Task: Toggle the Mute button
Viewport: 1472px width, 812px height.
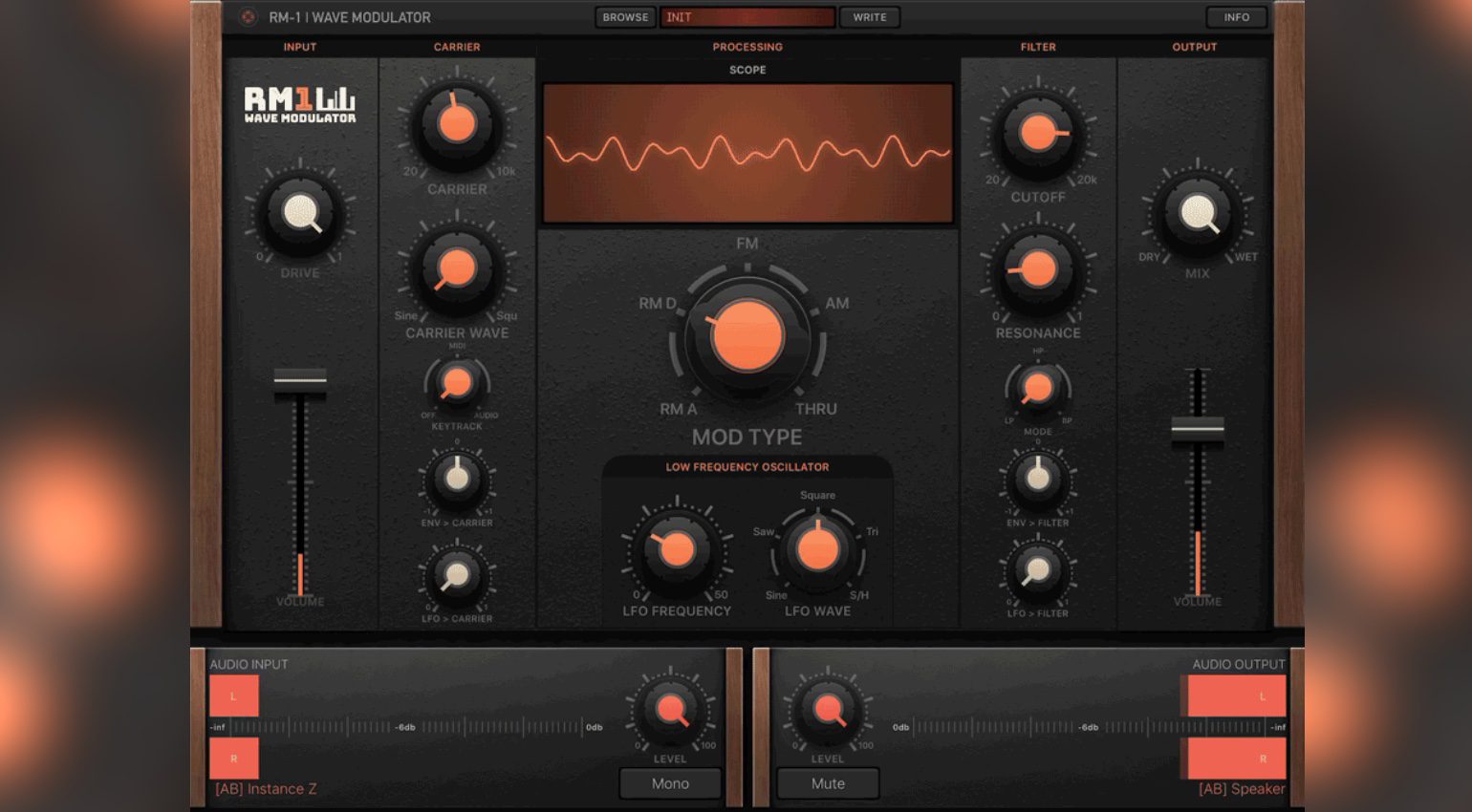Action: tap(828, 783)
